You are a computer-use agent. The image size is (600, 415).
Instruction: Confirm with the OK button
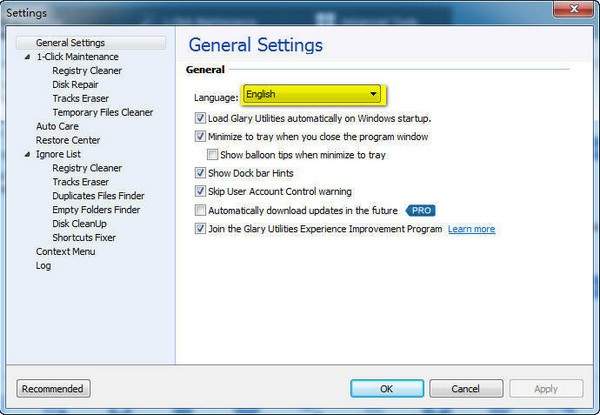386,389
